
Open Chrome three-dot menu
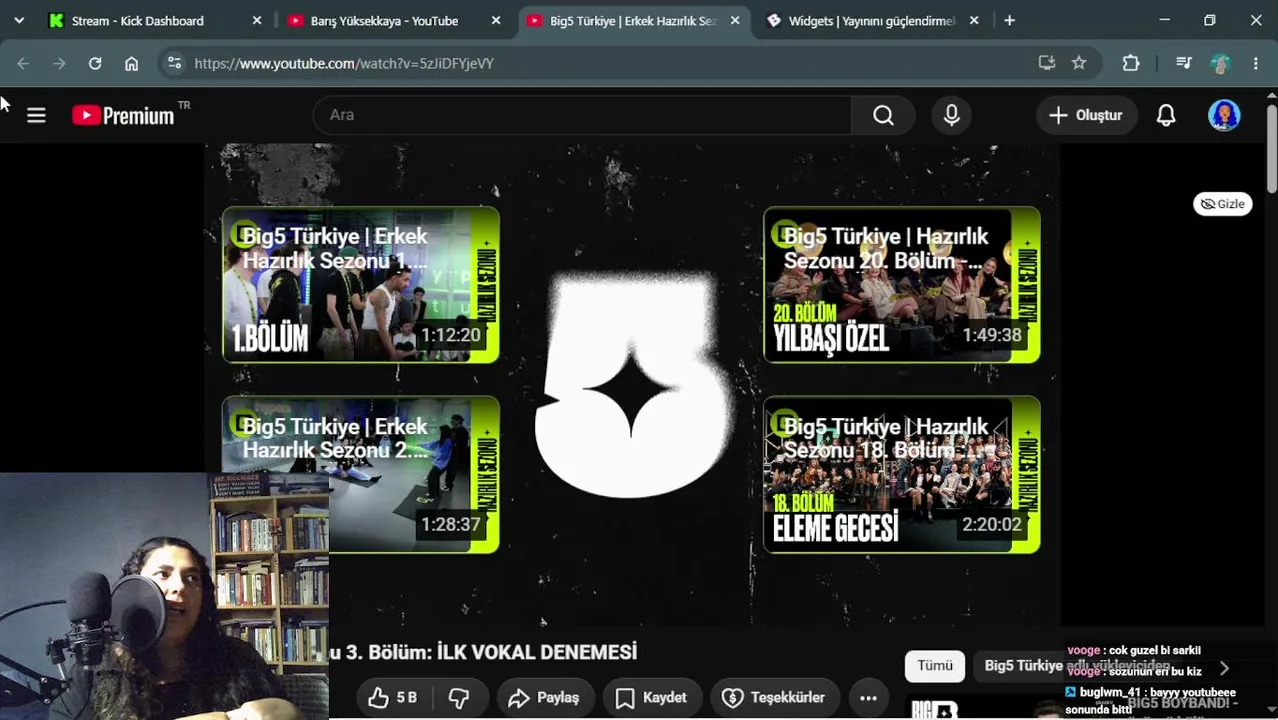(x=1256, y=63)
